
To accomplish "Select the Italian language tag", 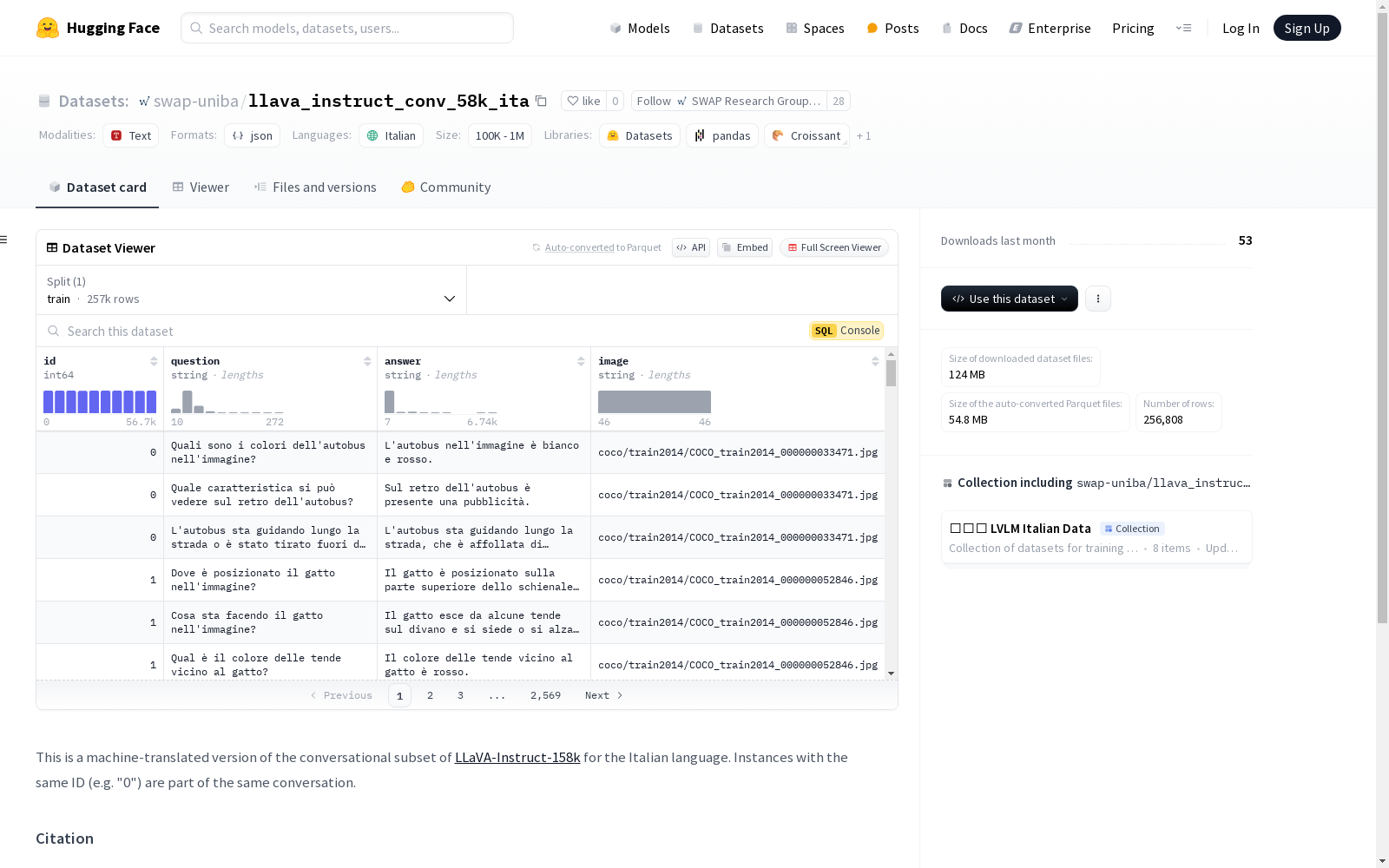I will [392, 135].
